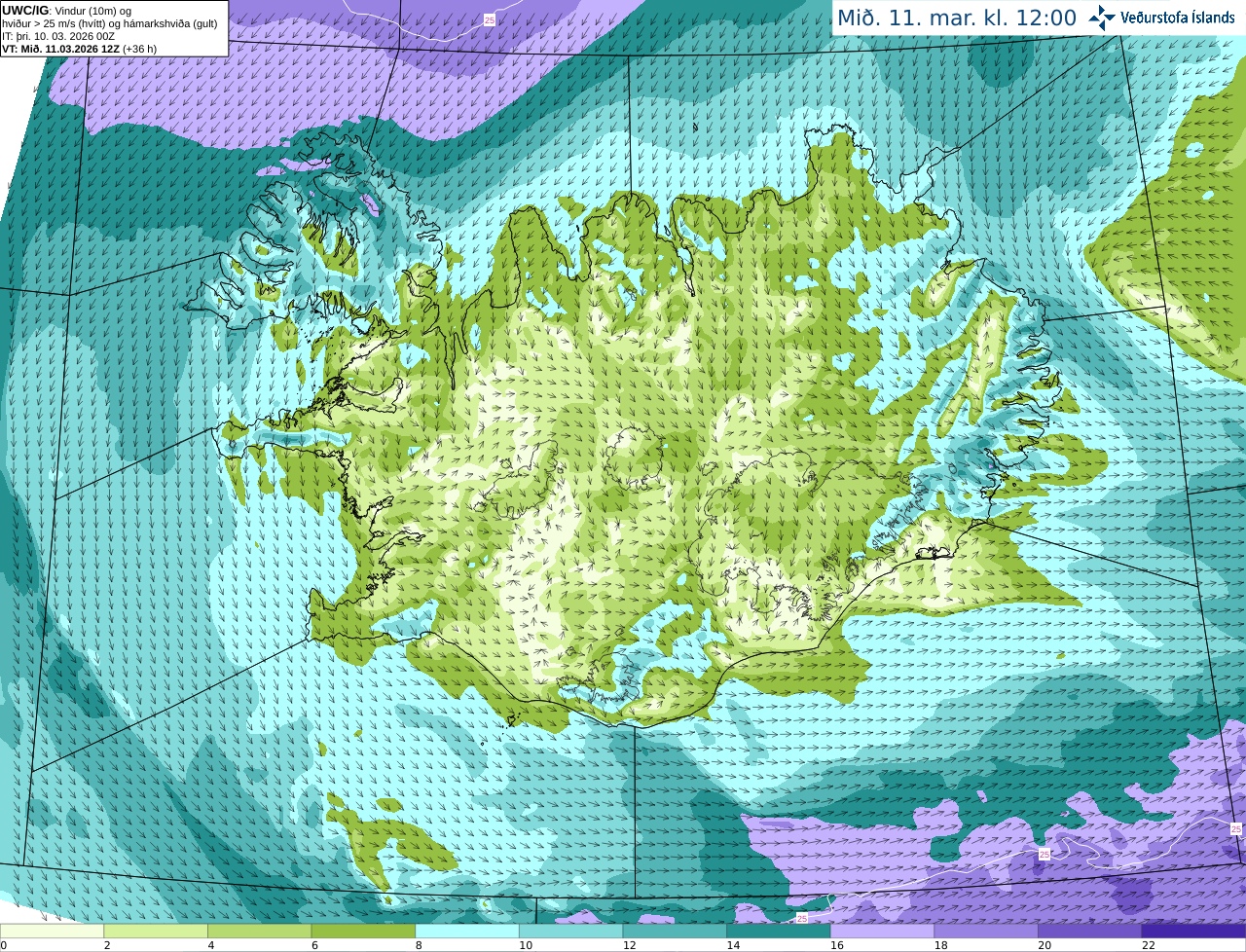
Task: Click the Veðurstofa Íslands name text
Action: click(x=1178, y=18)
